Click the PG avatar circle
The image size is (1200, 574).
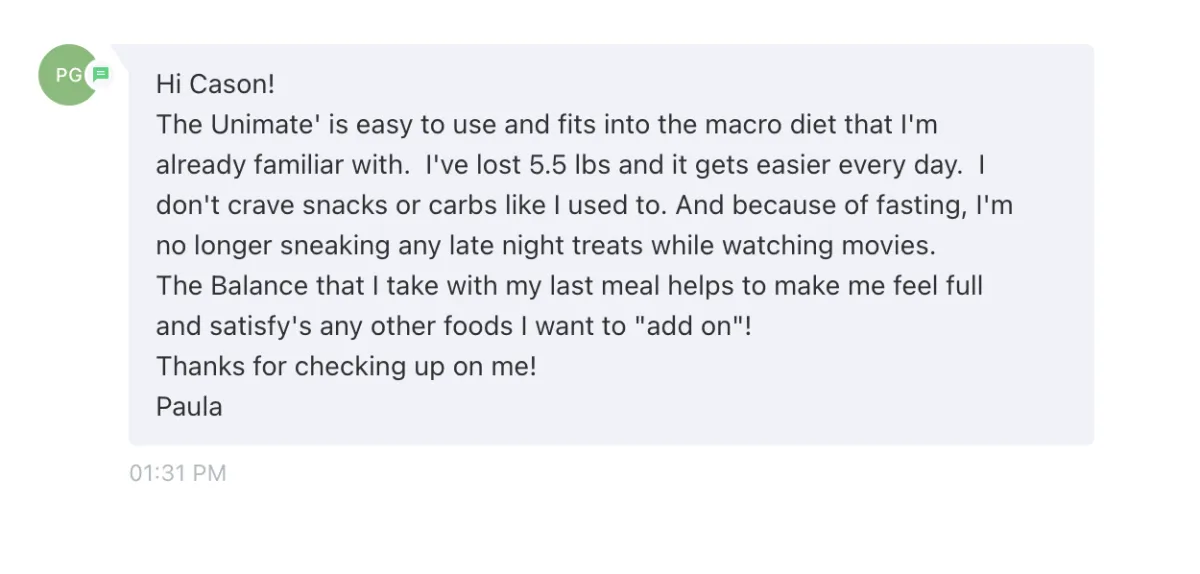[68, 75]
